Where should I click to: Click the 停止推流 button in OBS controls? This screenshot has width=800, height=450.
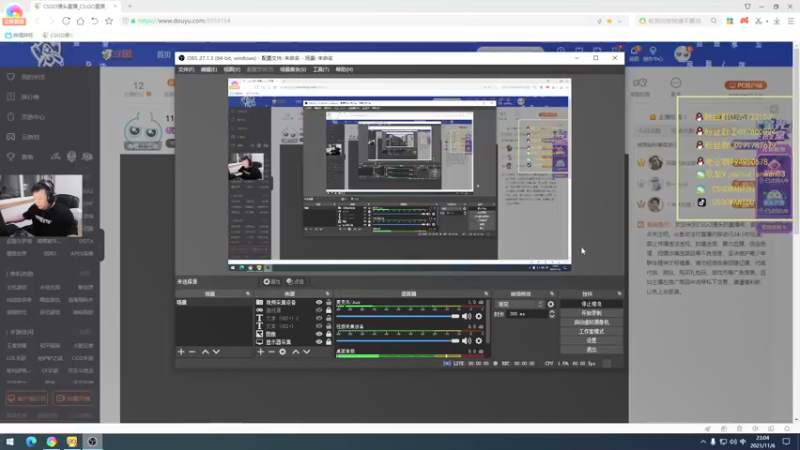point(591,304)
